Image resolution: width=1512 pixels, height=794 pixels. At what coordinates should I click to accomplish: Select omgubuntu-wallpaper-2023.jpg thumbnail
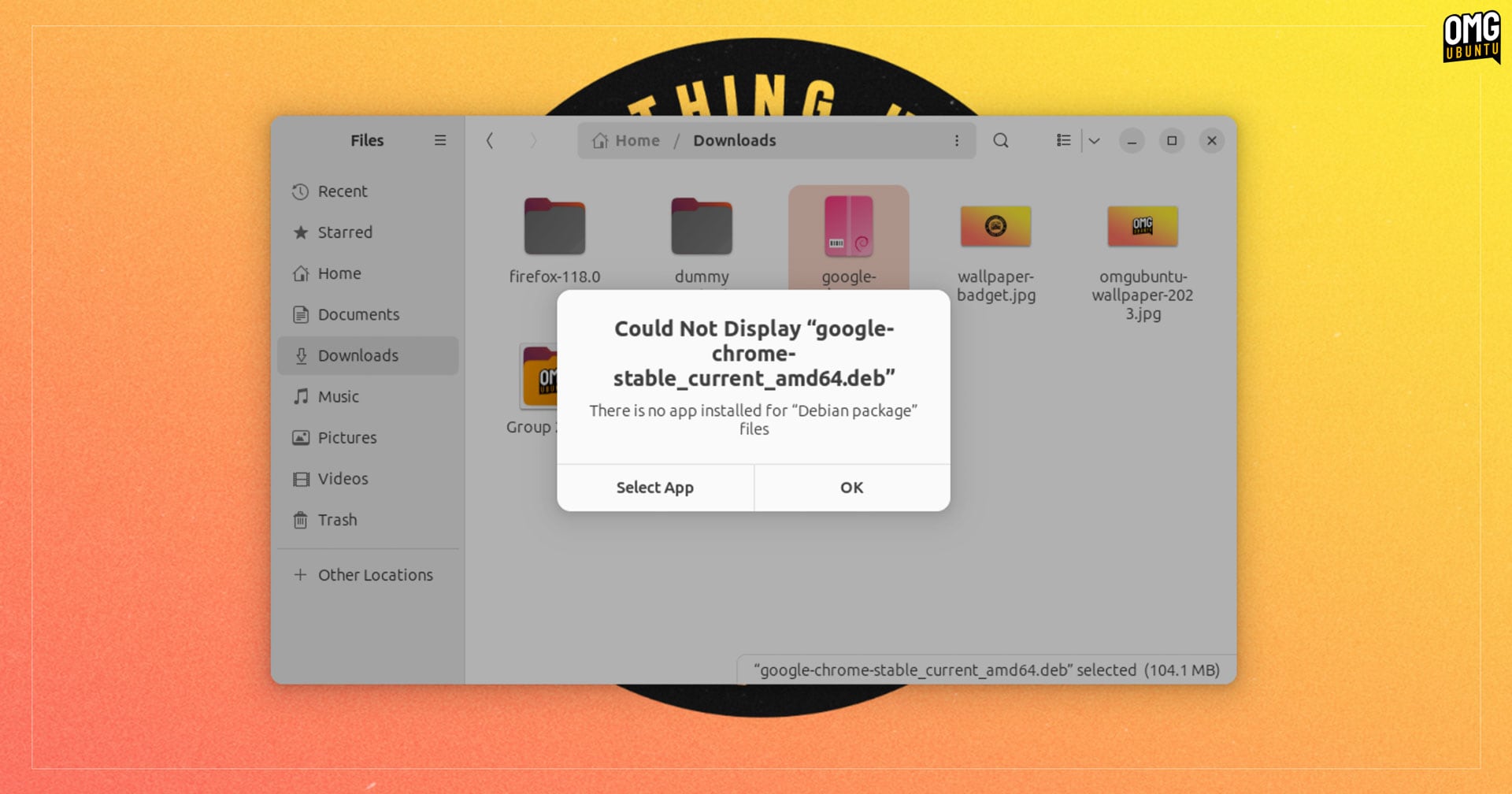pos(1143,226)
